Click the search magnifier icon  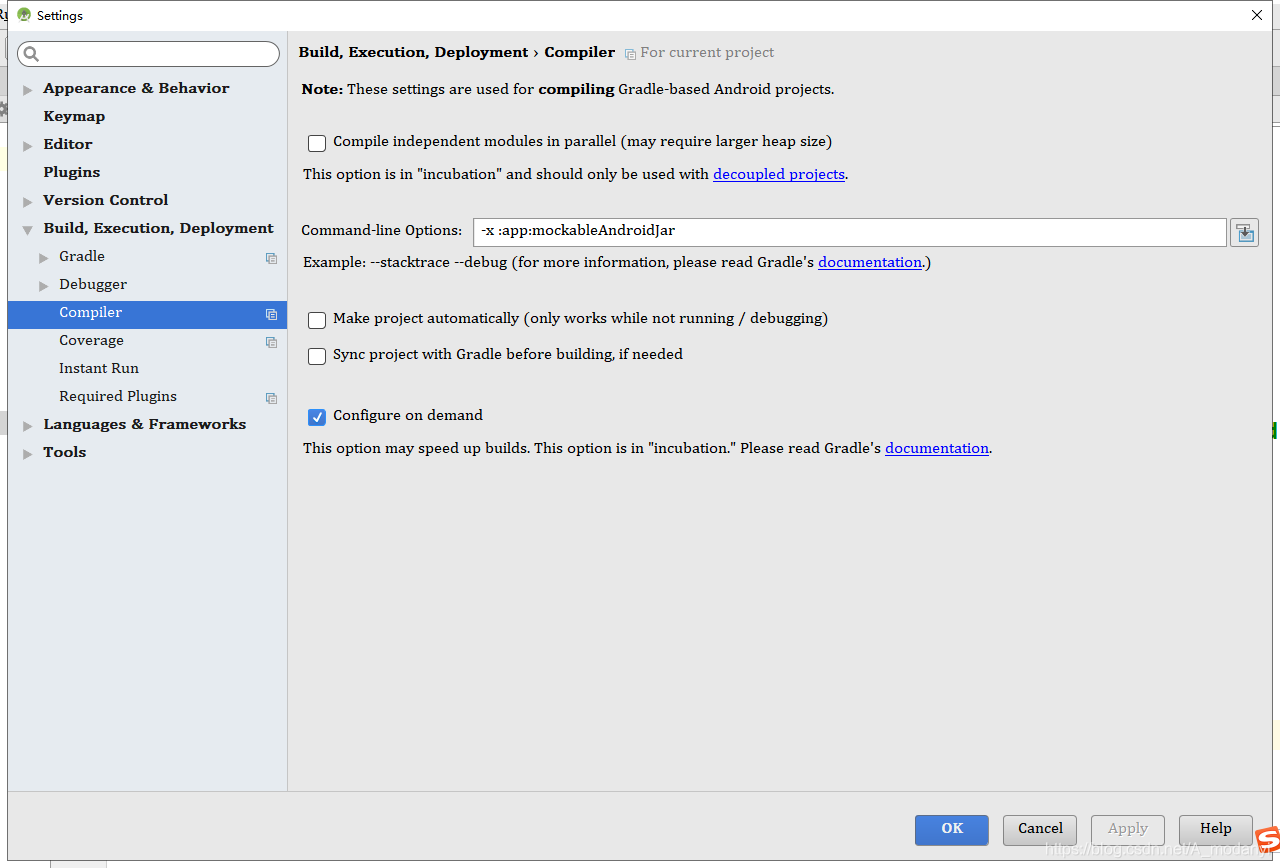click(31, 54)
